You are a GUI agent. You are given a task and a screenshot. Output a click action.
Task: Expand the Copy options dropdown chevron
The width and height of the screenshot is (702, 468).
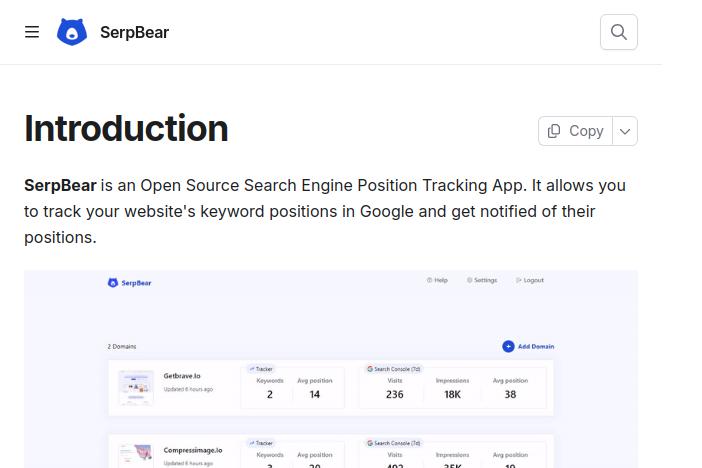click(625, 131)
